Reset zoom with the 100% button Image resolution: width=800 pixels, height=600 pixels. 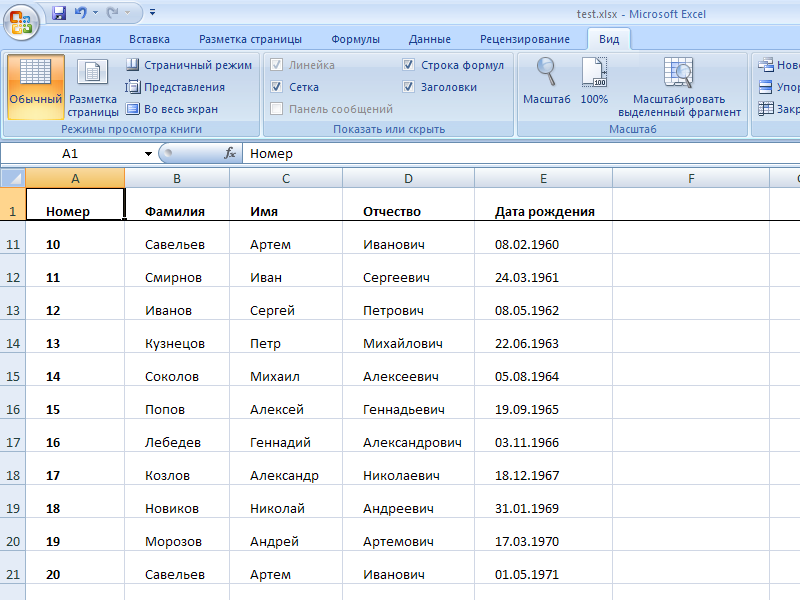(594, 81)
